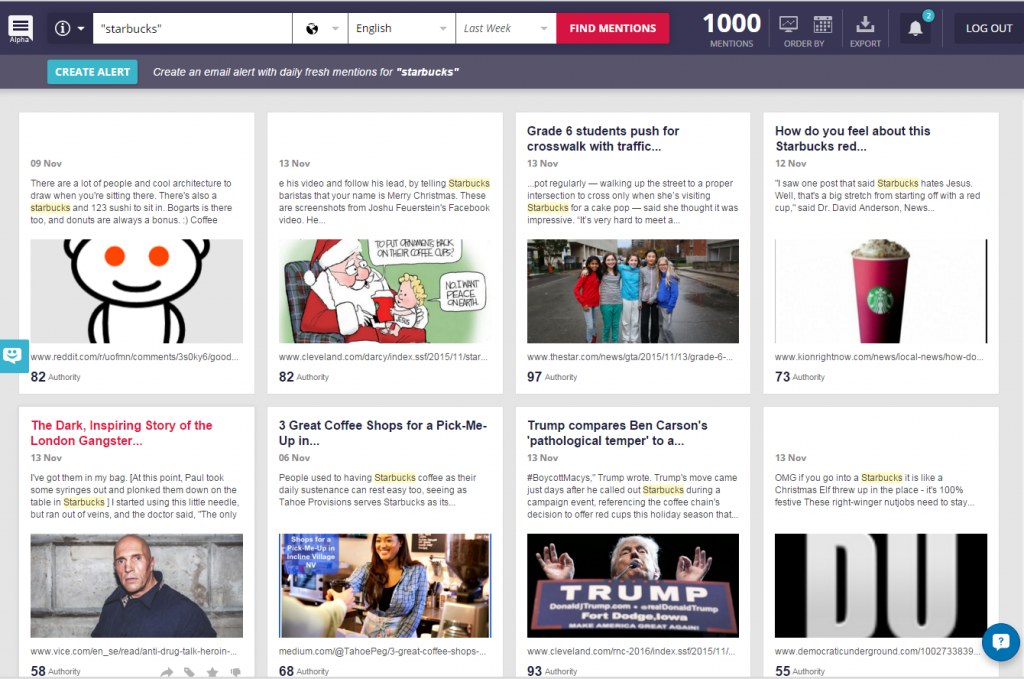Share the London Gangster mention
The height and width of the screenshot is (679, 1024).
tap(167, 672)
